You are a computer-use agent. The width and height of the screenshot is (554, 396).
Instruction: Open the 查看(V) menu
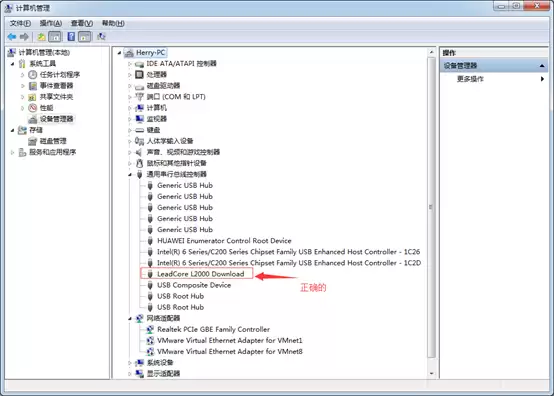click(82, 23)
